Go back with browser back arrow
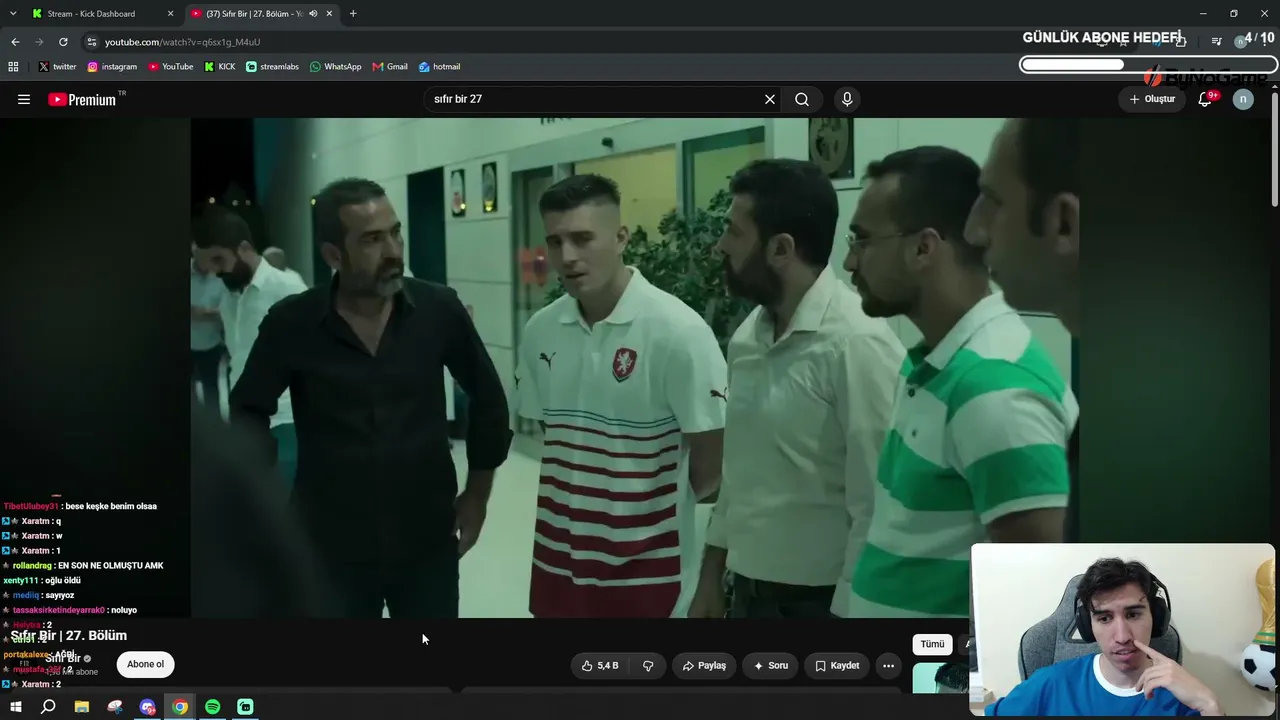This screenshot has height=720, width=1280. [x=15, y=42]
